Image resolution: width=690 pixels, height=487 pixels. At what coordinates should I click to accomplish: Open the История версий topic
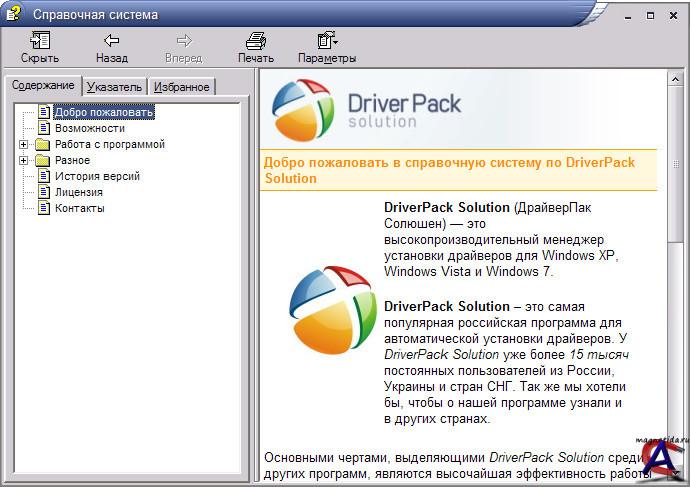[x=97, y=176]
